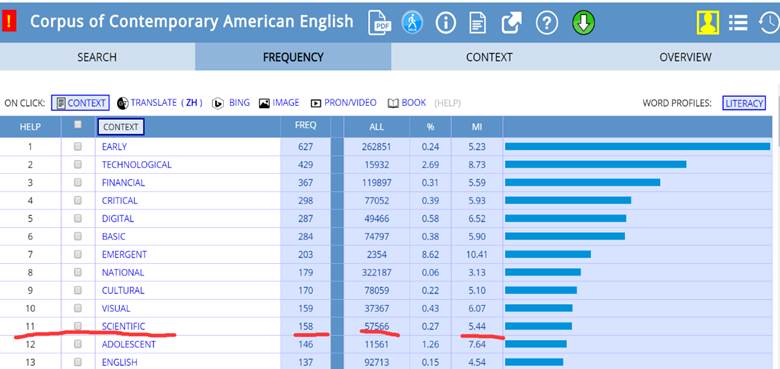Viewport: 780px width, 369px height.
Task: Click the frequency bar for DIGITAL
Action: click(565, 218)
